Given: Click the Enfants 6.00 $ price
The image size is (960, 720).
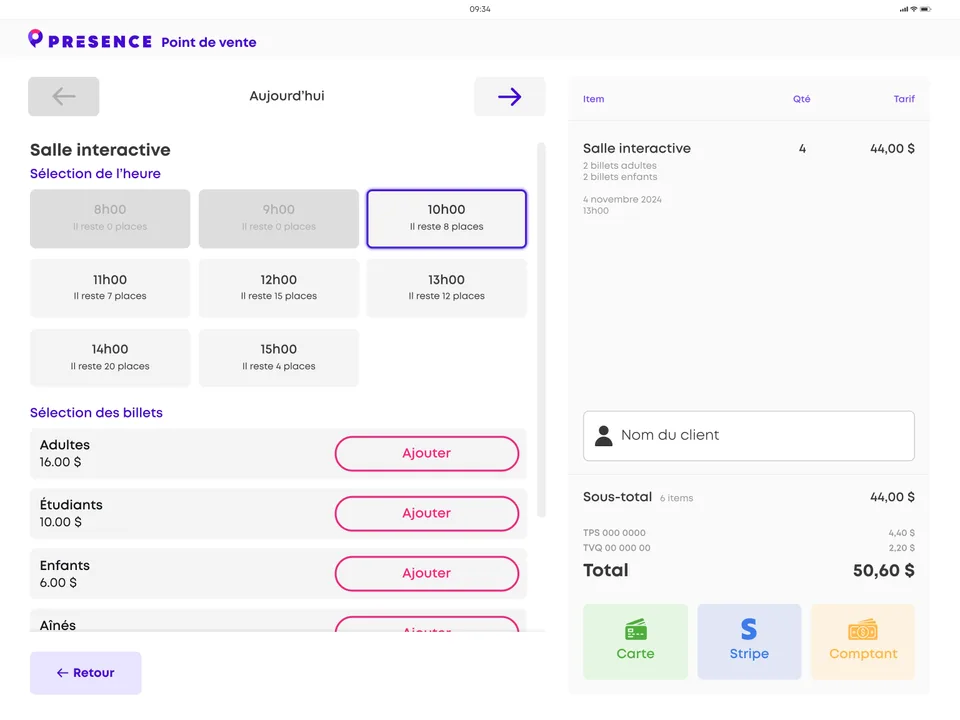Looking at the screenshot, I should click(58, 583).
